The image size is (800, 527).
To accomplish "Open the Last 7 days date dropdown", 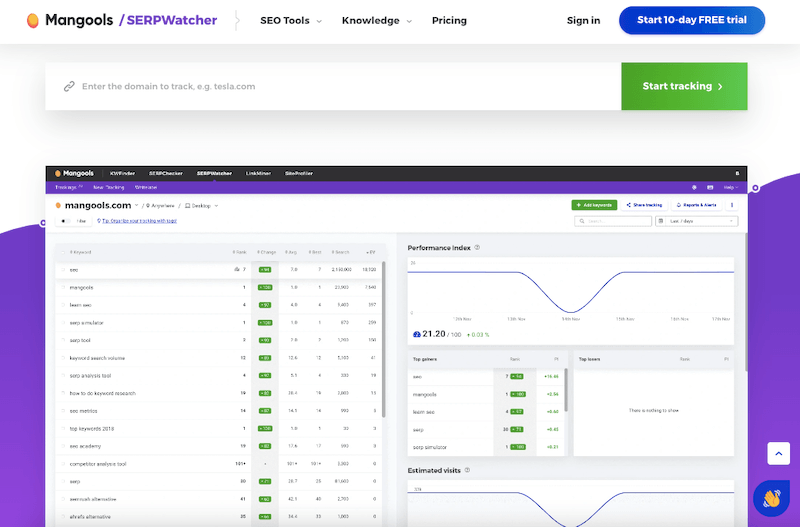I will point(696,221).
